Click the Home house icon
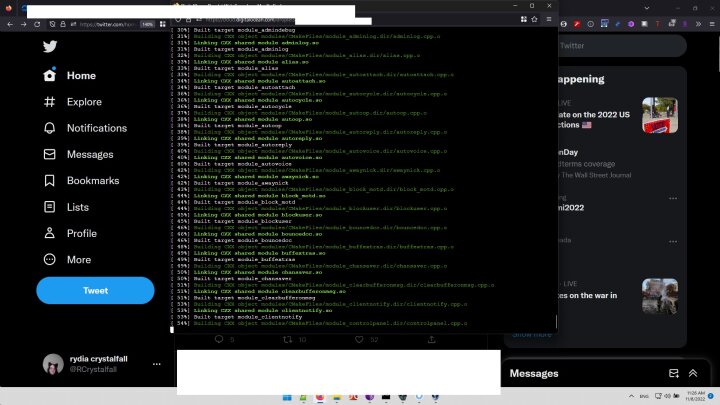The width and height of the screenshot is (720, 405). 50,75
